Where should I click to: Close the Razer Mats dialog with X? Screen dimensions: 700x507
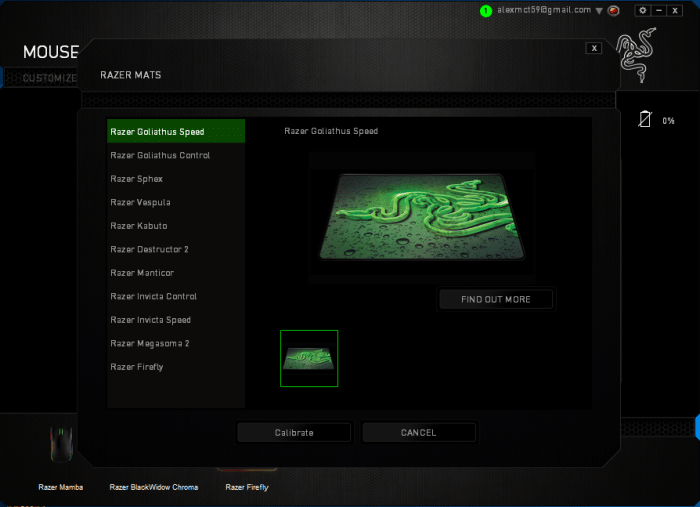(594, 48)
